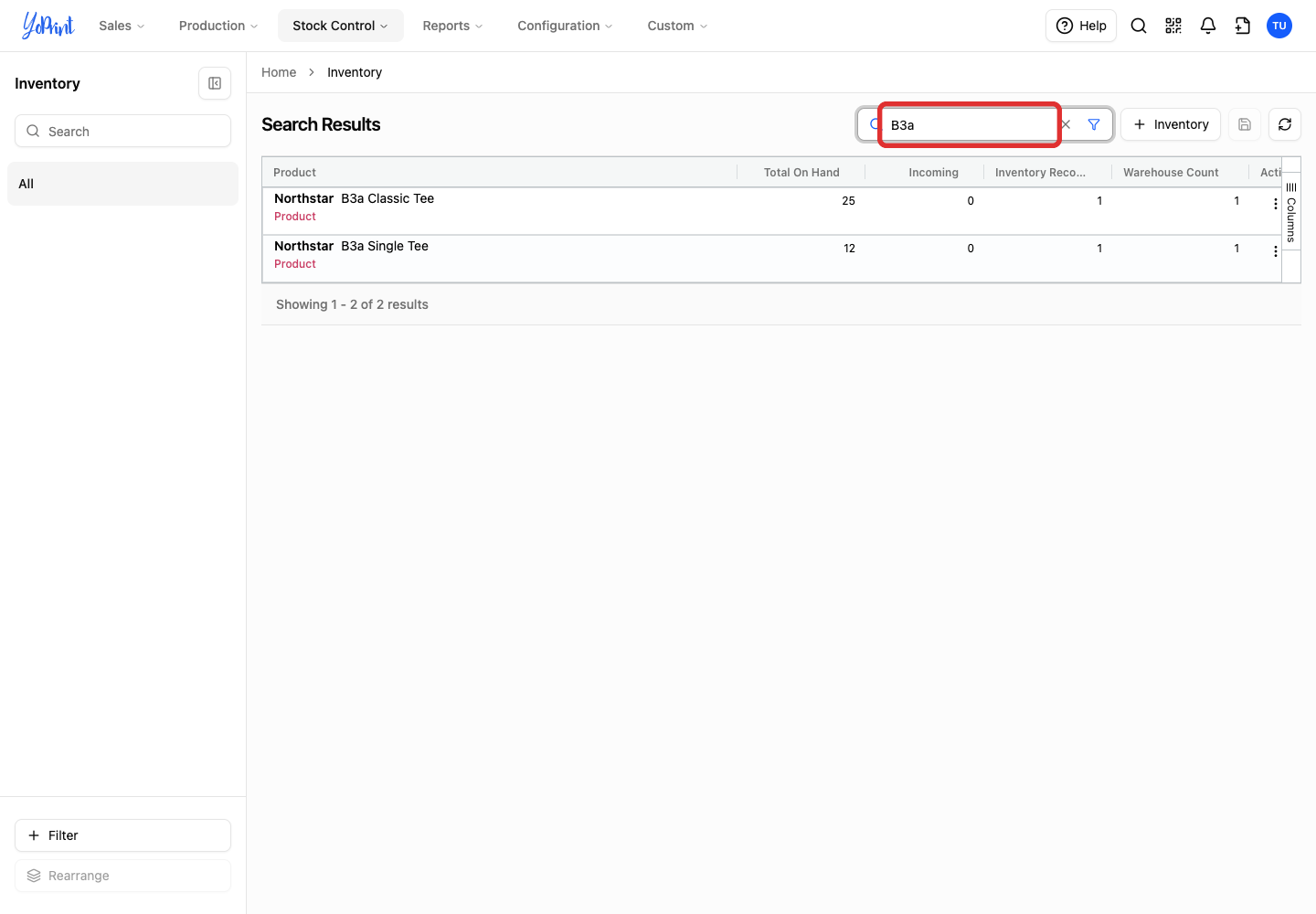
Task: Expand the Reports menu
Action: coord(452,26)
